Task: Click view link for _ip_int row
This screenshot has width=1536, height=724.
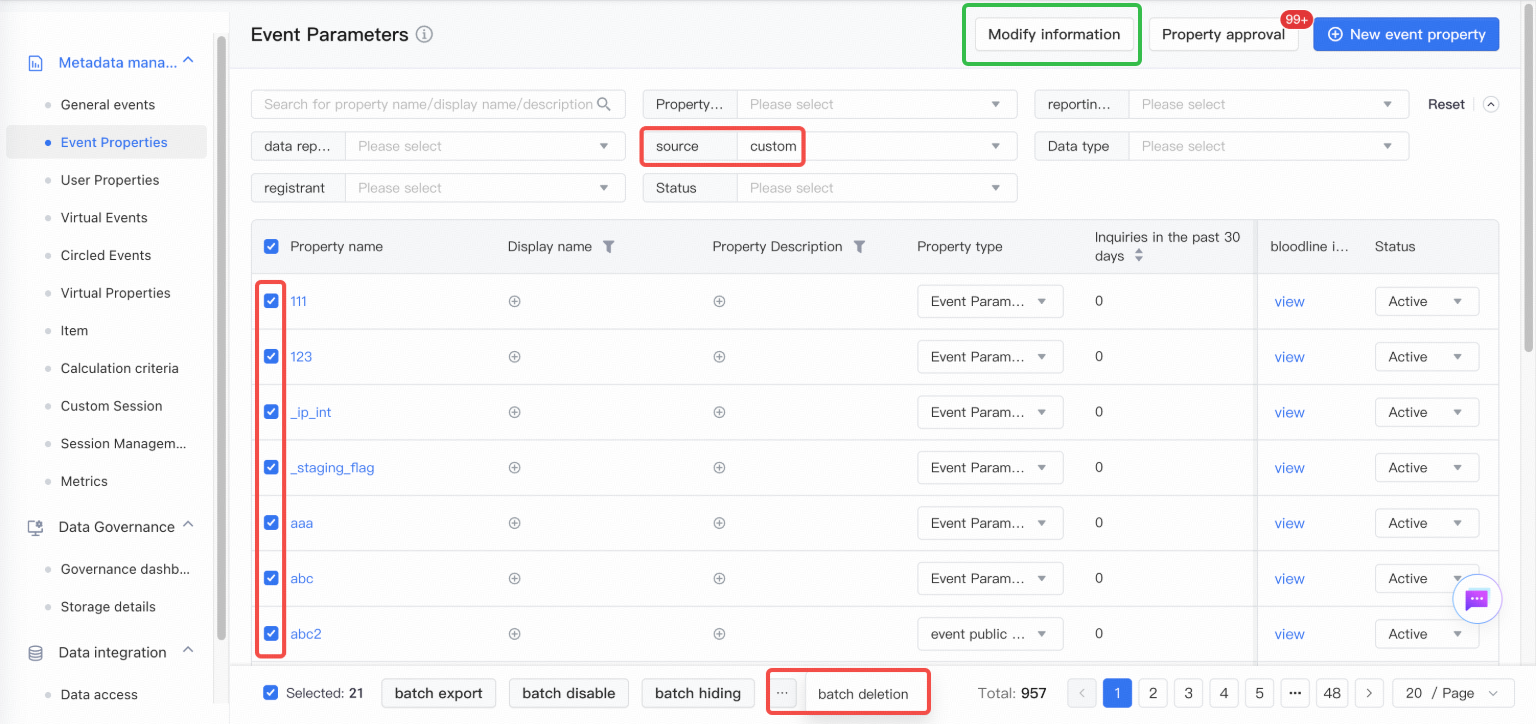Action: 1289,412
